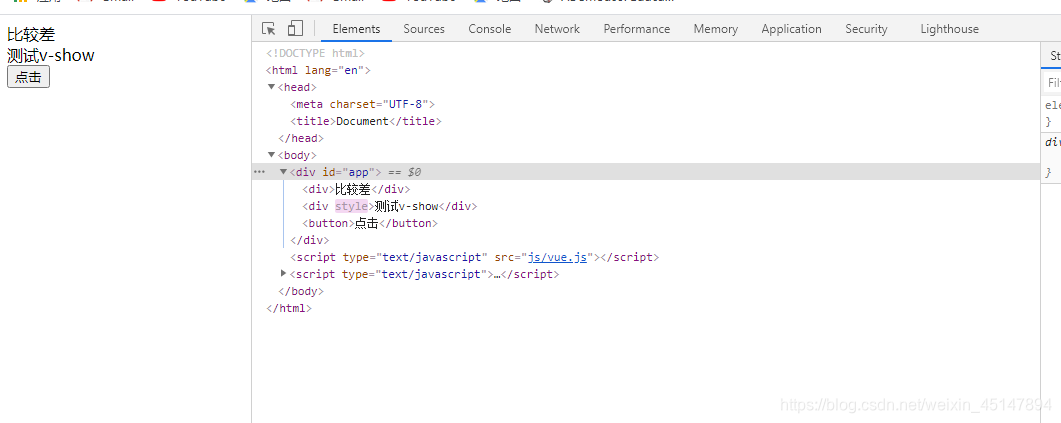Collapse the div id="app" node
Viewport: 1061px width, 423px height.
(x=284, y=172)
